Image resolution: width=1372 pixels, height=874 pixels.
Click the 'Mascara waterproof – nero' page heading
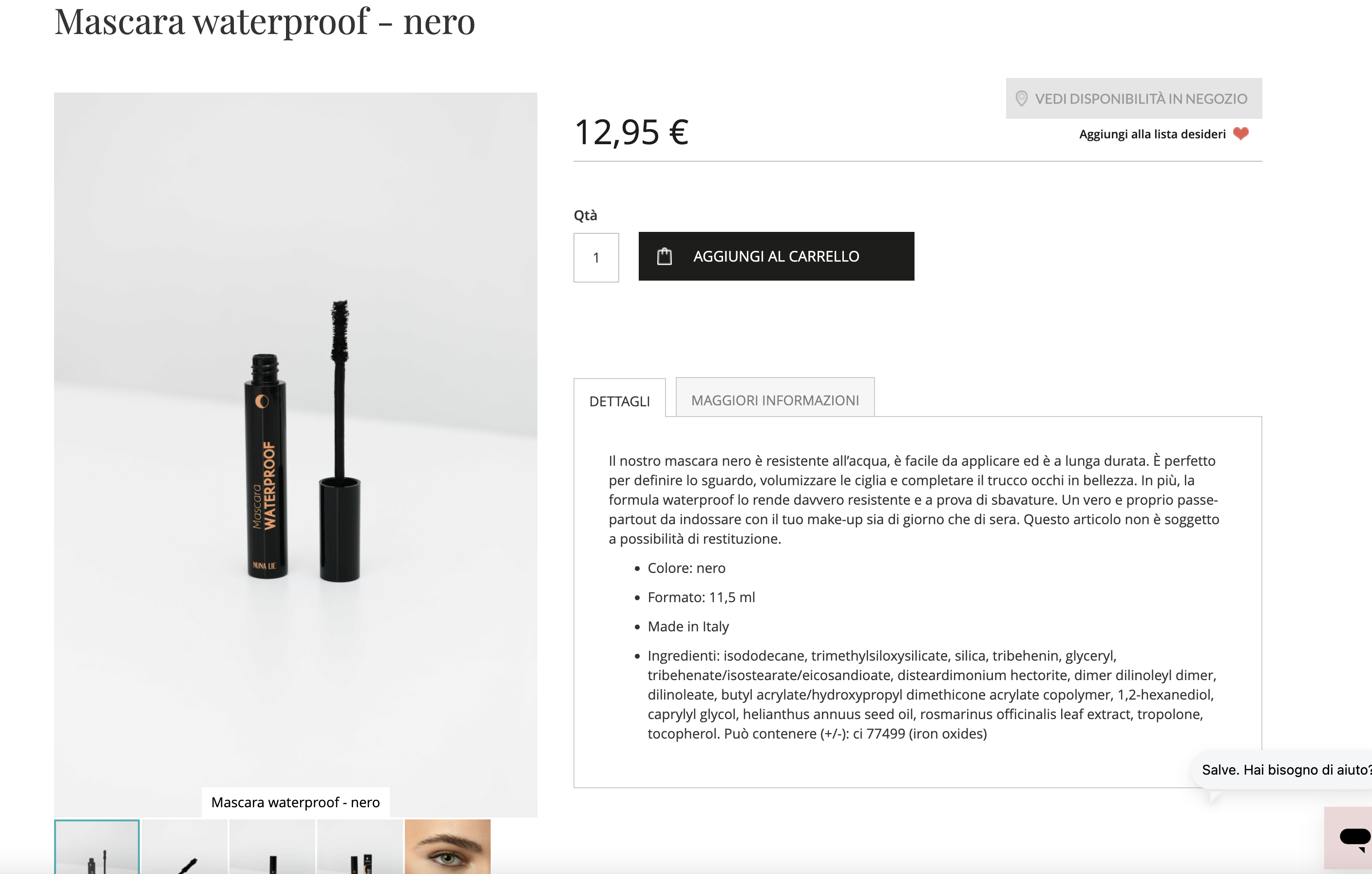pyautogui.click(x=265, y=21)
